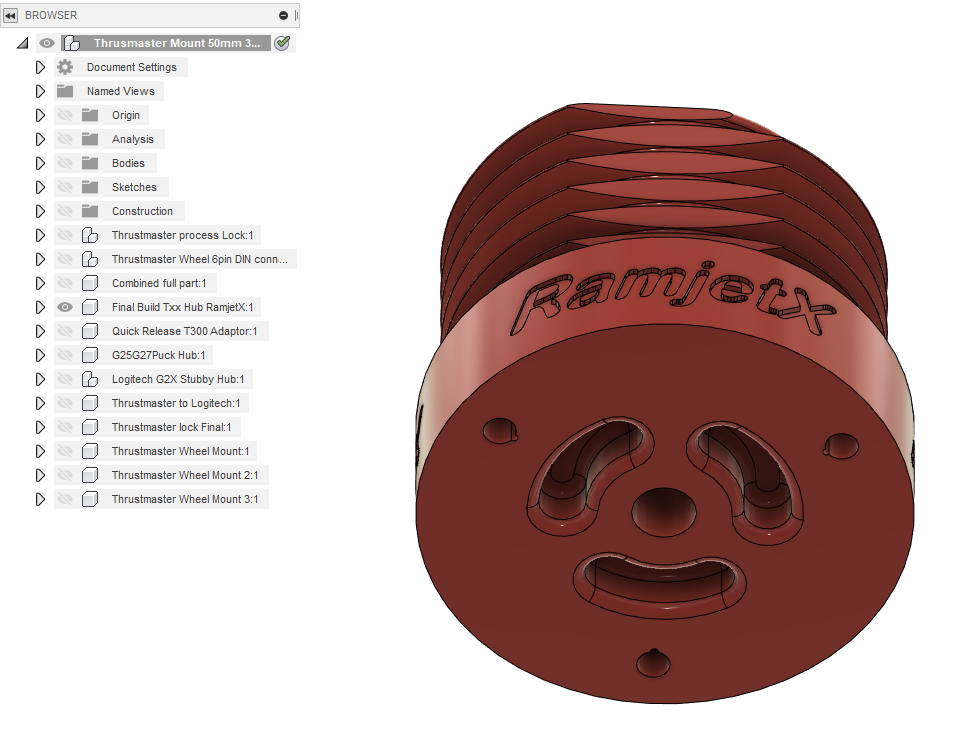Hide the Final Build Txx Hub RamjetX component
Image resolution: width=967 pixels, height=731 pixels.
(x=64, y=307)
